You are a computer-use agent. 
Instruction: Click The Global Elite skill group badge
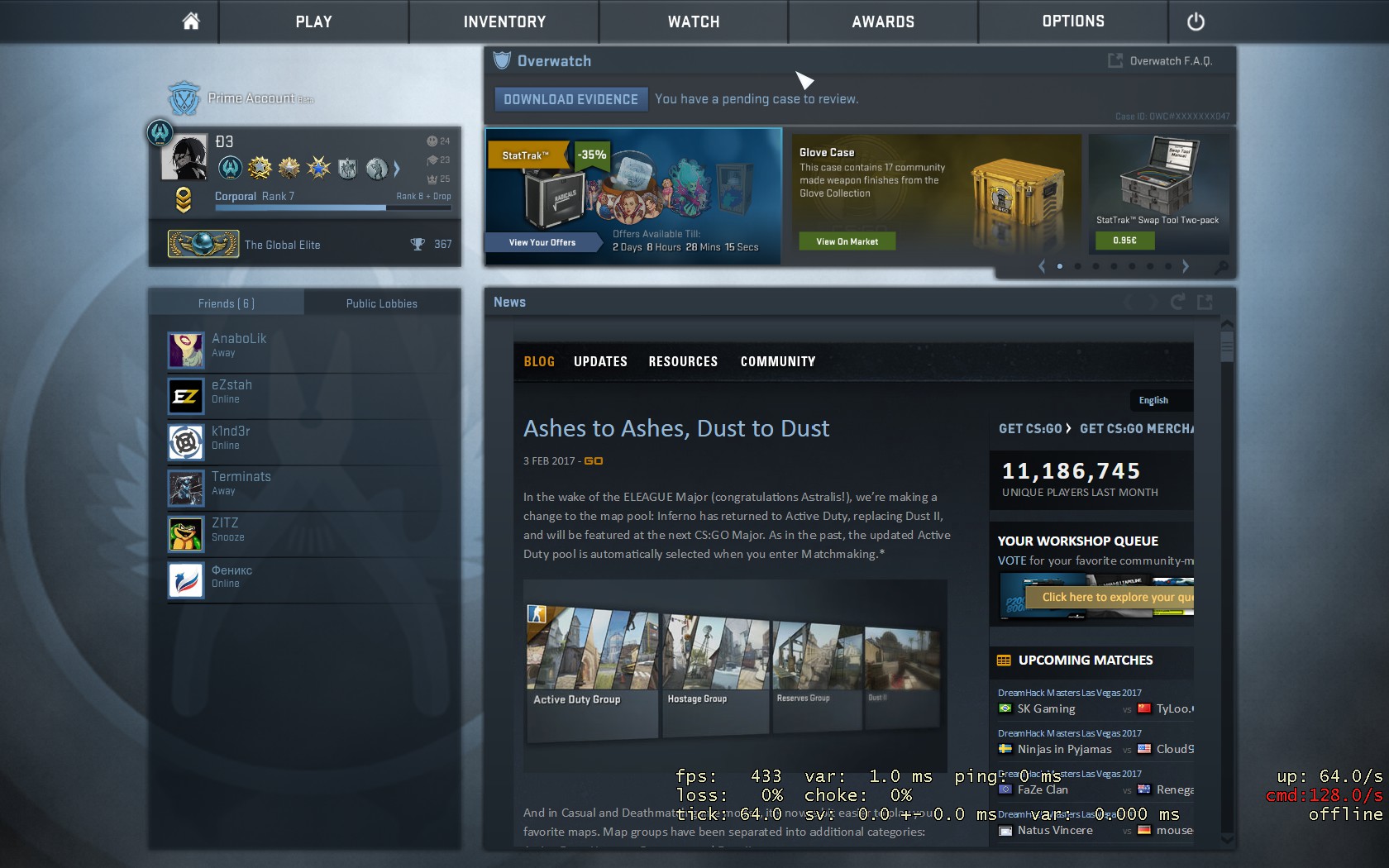click(x=203, y=244)
